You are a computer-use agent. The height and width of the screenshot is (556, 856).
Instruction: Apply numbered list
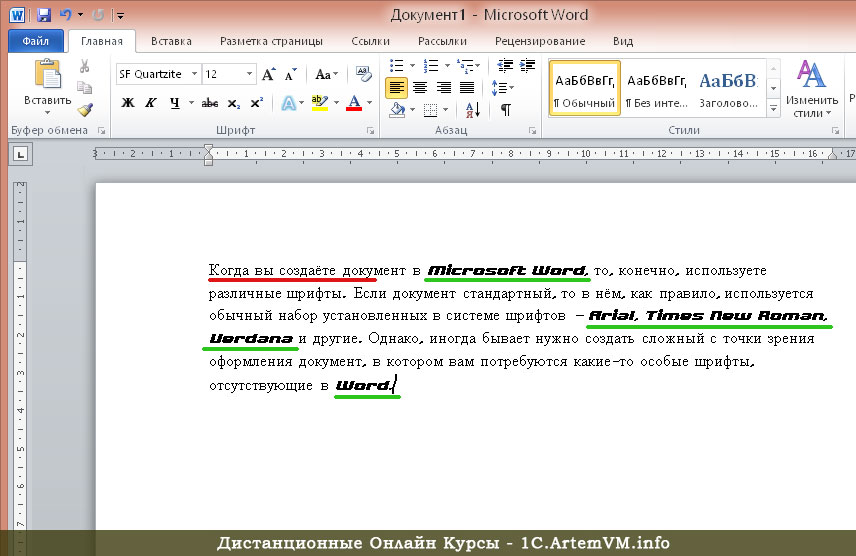[x=431, y=66]
